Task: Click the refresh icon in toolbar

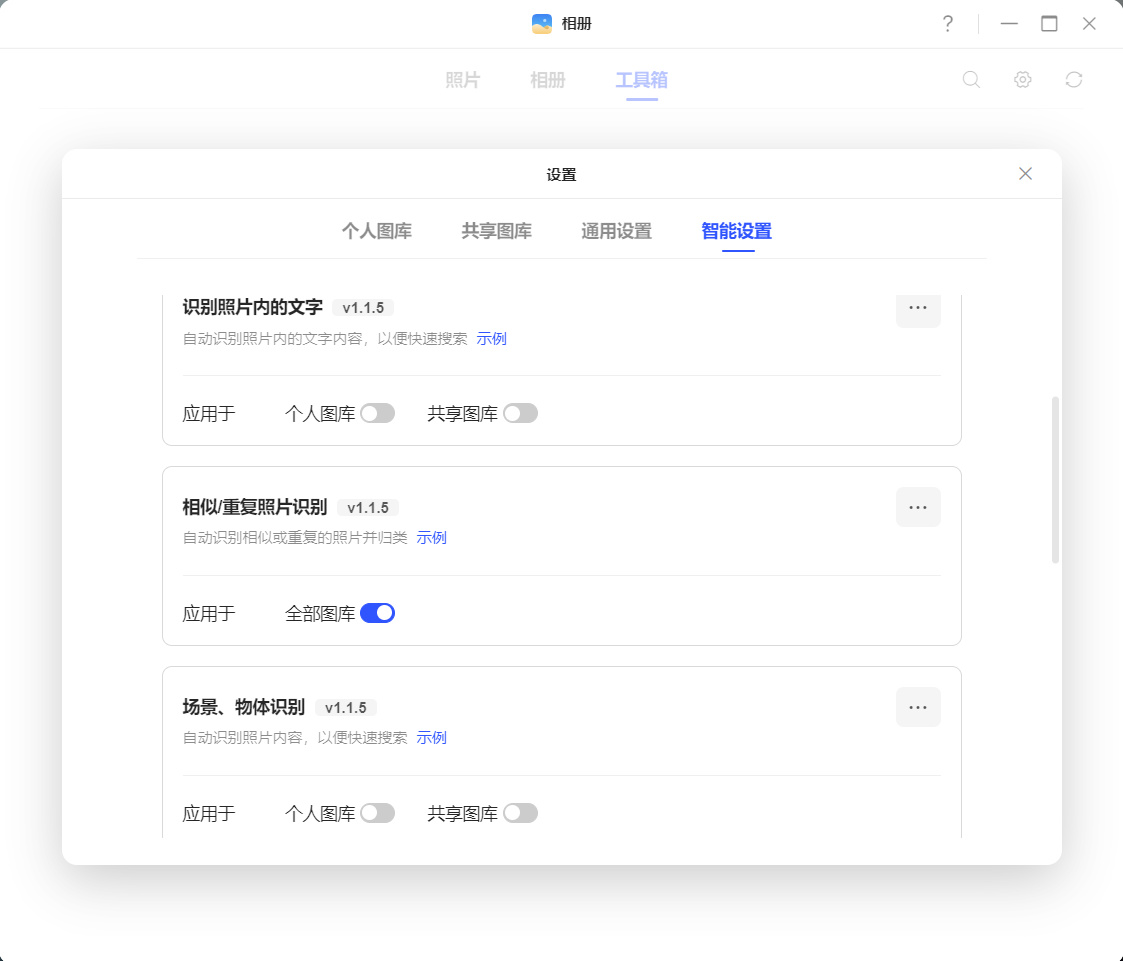Action: 1074,79
